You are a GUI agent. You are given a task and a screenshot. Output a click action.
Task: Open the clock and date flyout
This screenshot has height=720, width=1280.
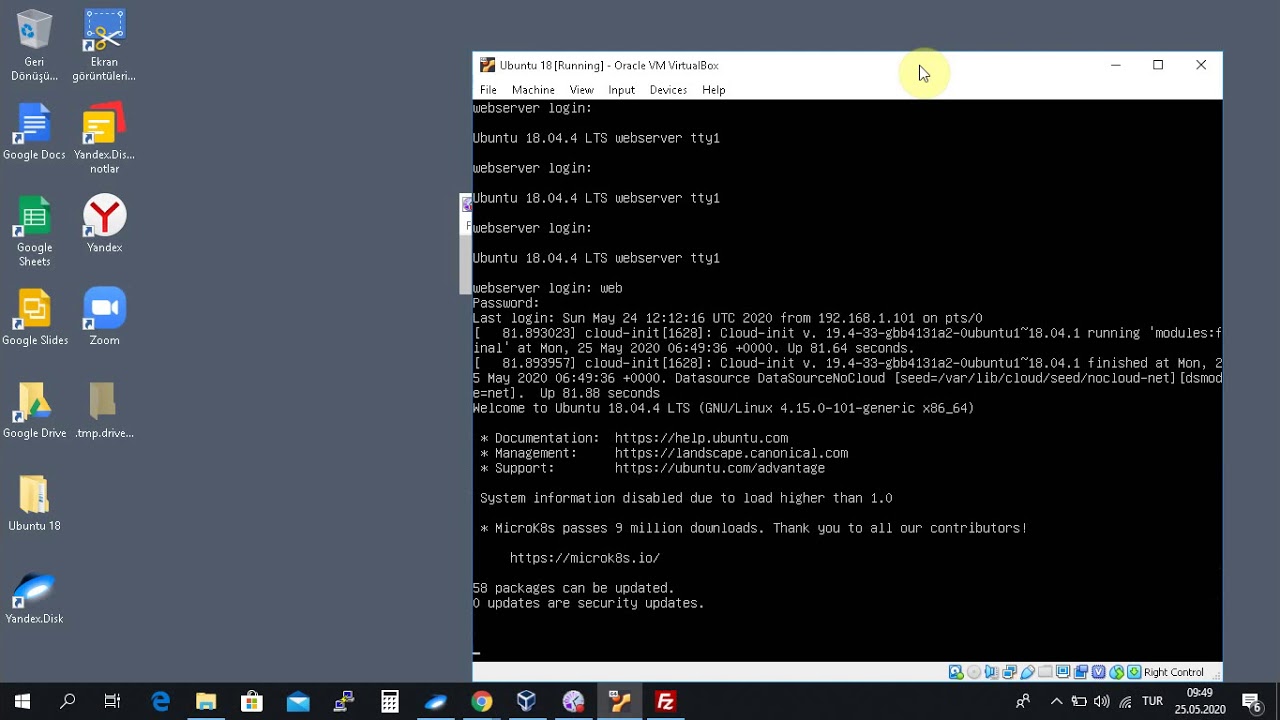pyautogui.click(x=1200, y=702)
